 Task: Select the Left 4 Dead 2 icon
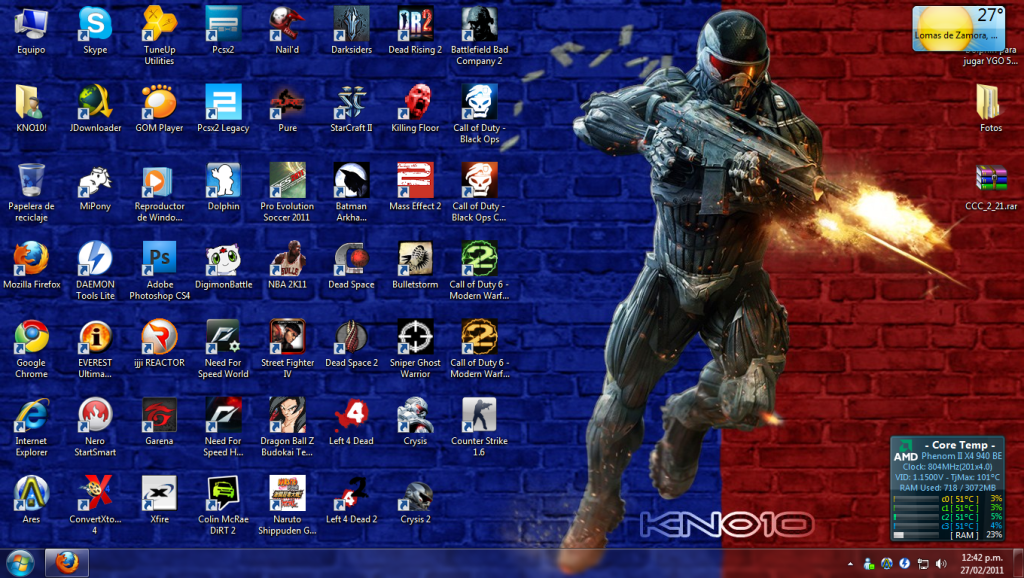tap(351, 501)
